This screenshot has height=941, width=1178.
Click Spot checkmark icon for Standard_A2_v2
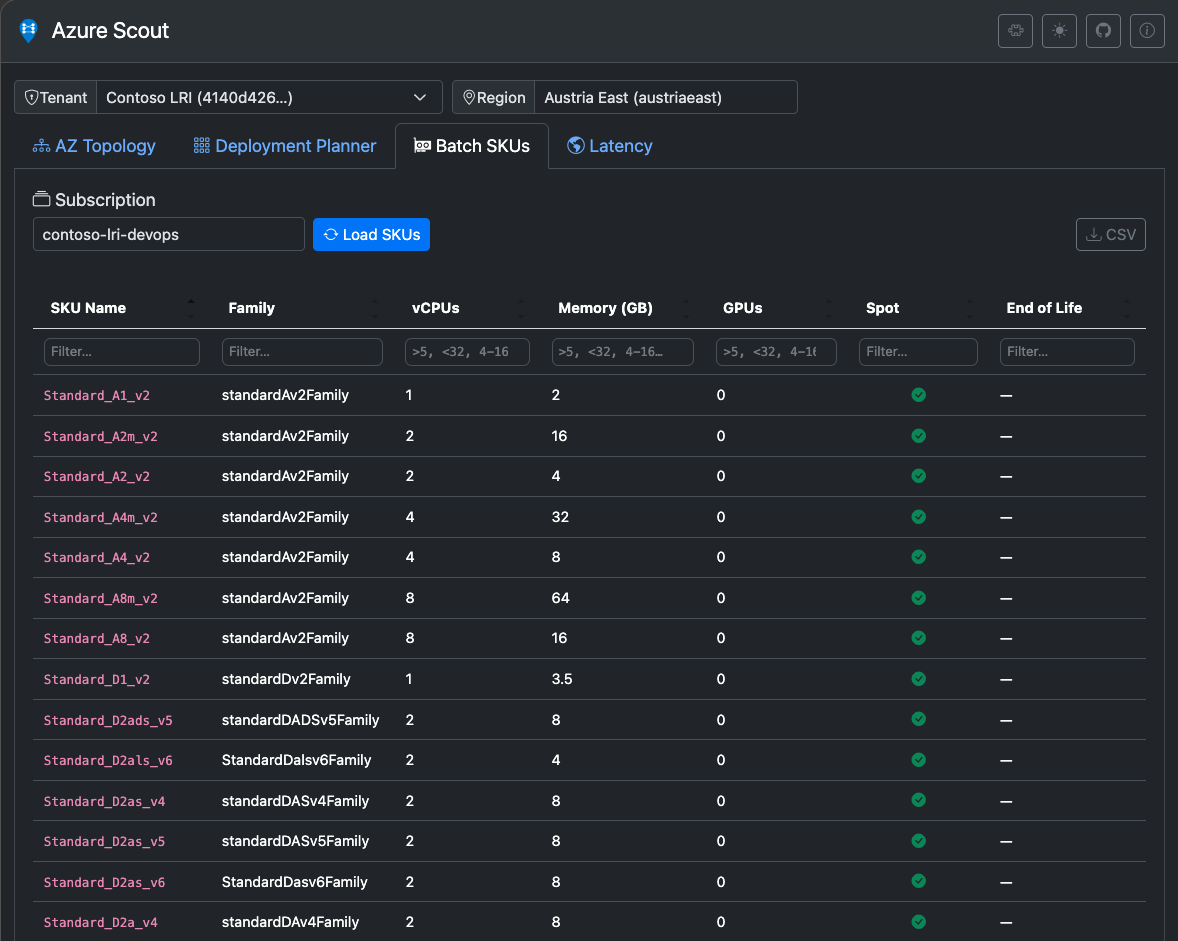coord(918,475)
